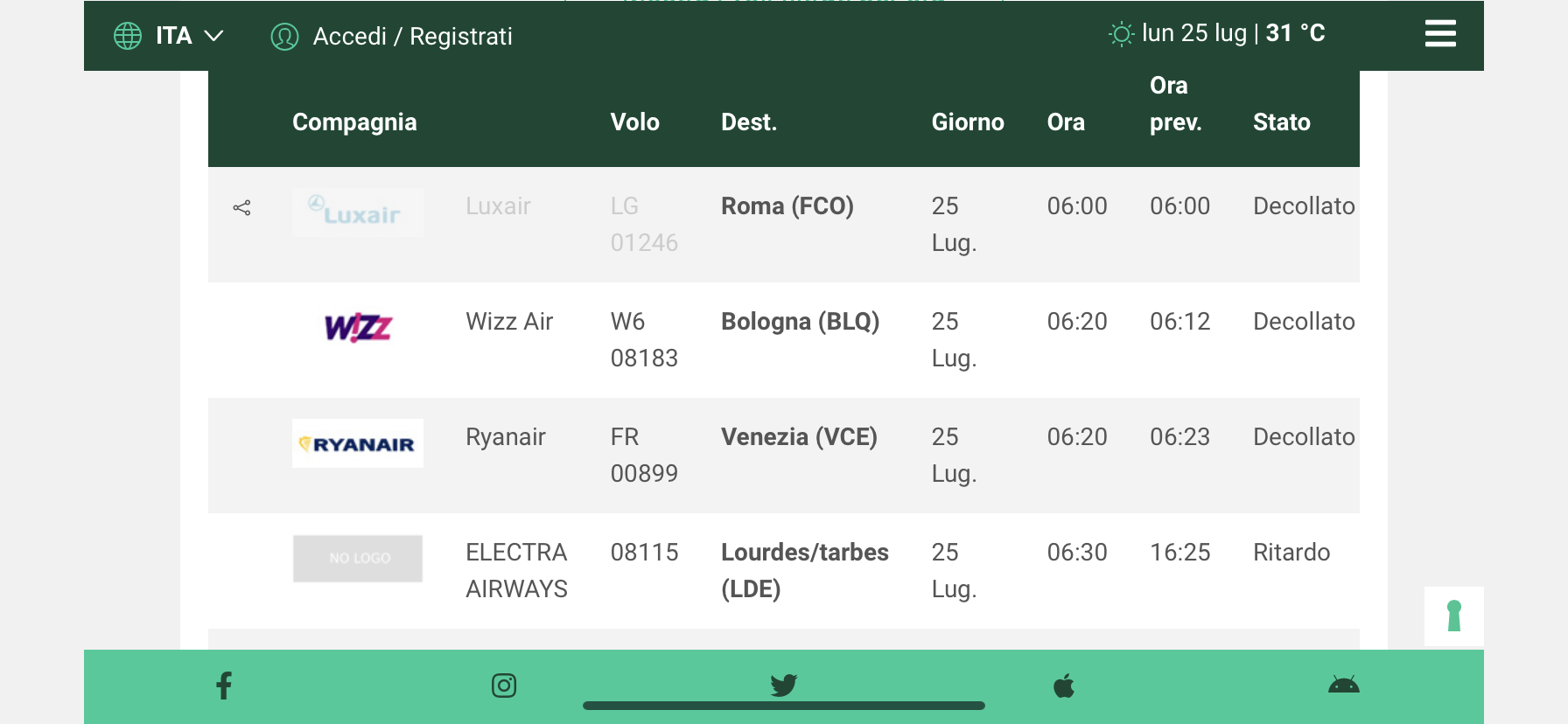Click the user account icon
The width and height of the screenshot is (1568, 724).
284,37
